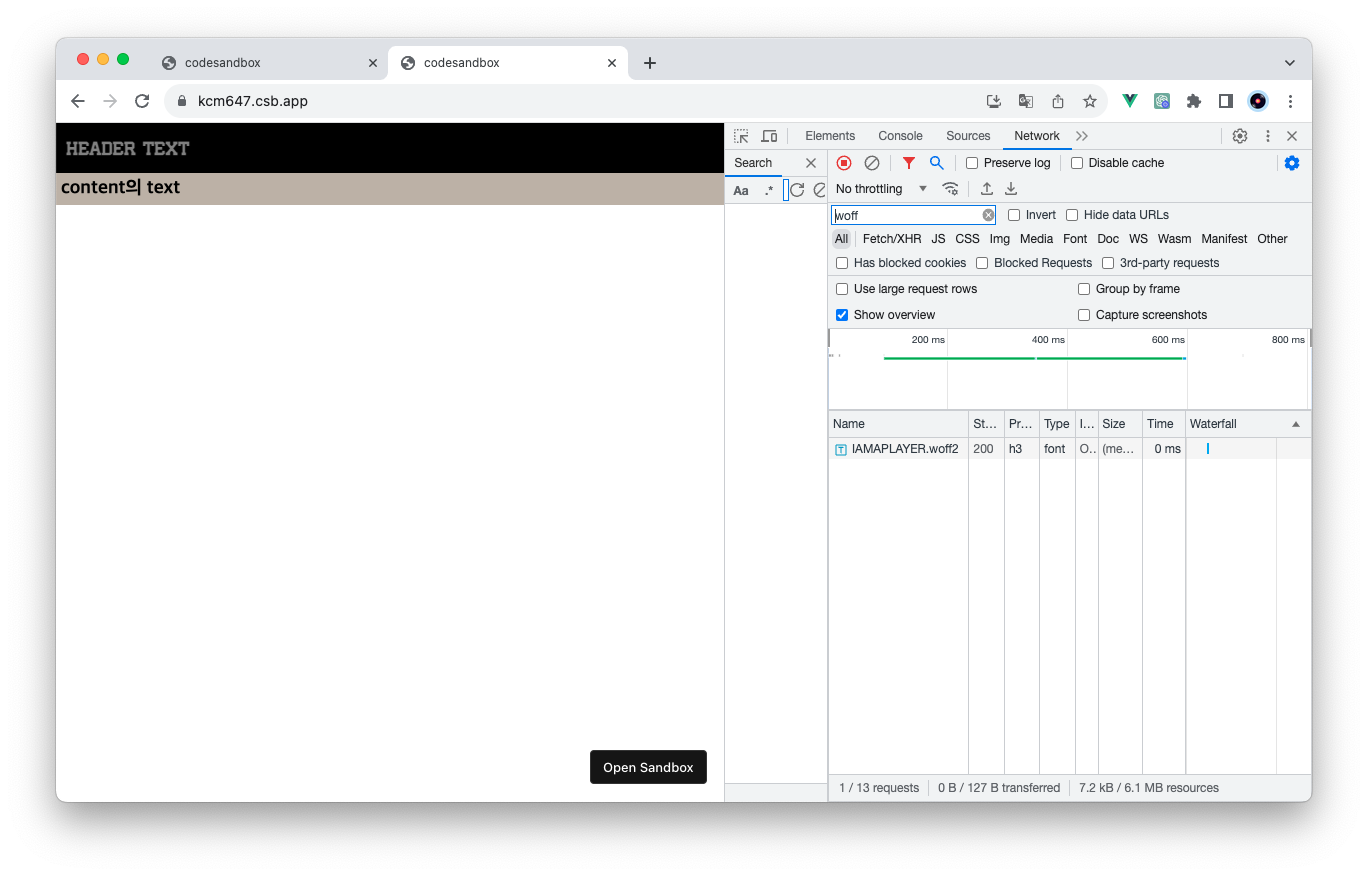Select the All filter type

841,239
